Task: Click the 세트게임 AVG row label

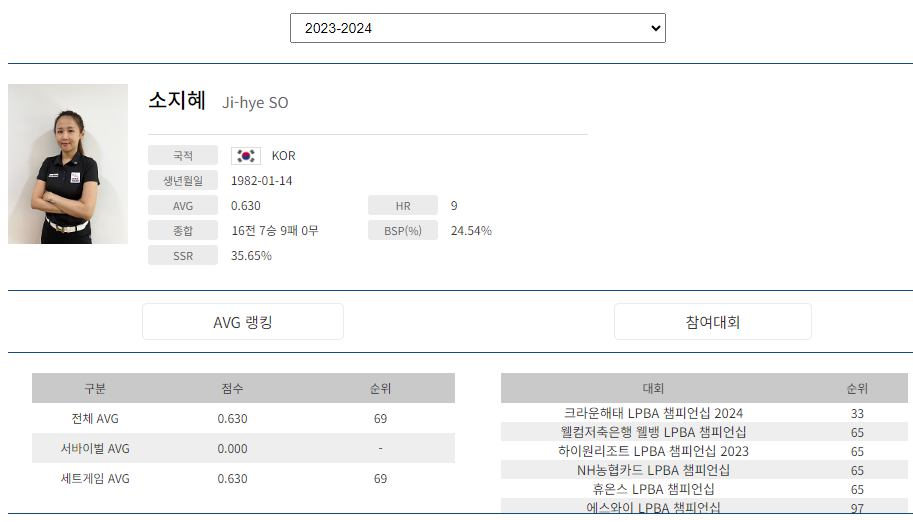Action: pyautogui.click(x=95, y=478)
